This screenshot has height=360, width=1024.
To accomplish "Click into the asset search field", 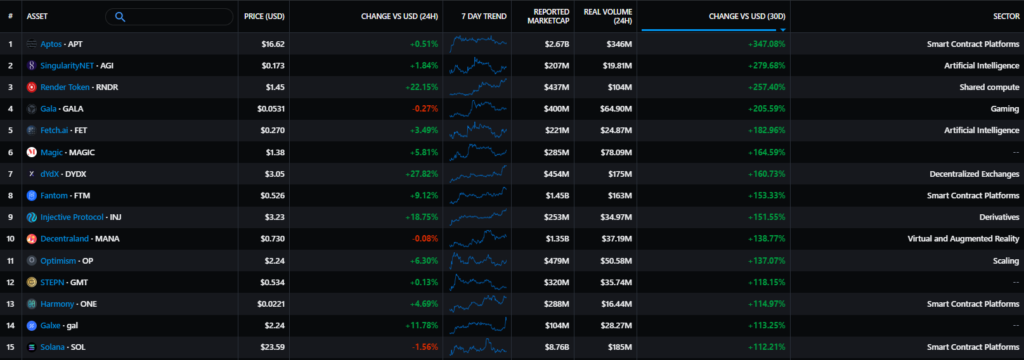I will point(169,17).
